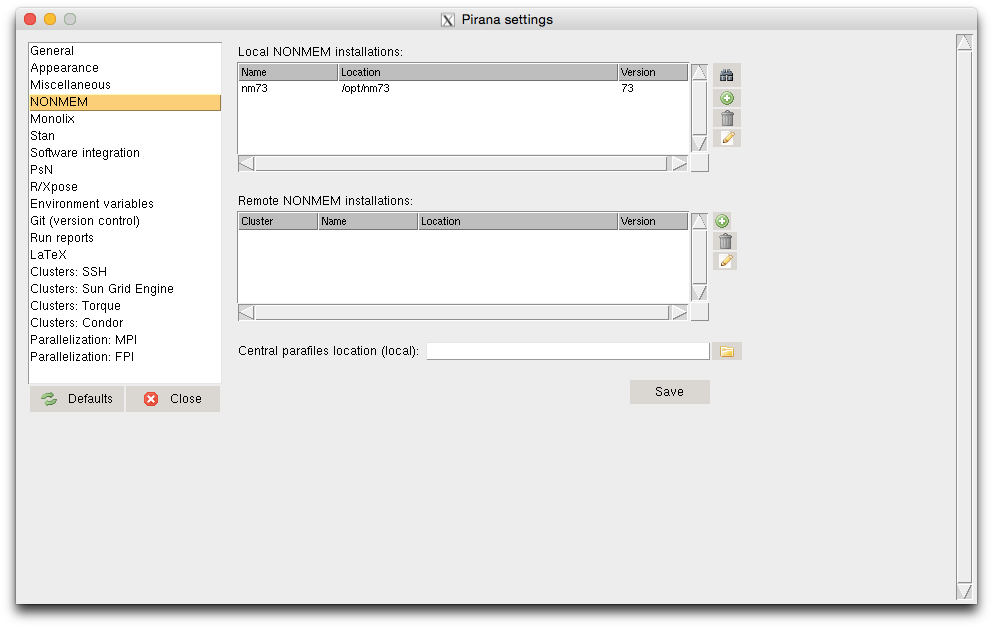Click trash icon for remote NONMEM installations
The image size is (993, 628).
click(x=726, y=241)
